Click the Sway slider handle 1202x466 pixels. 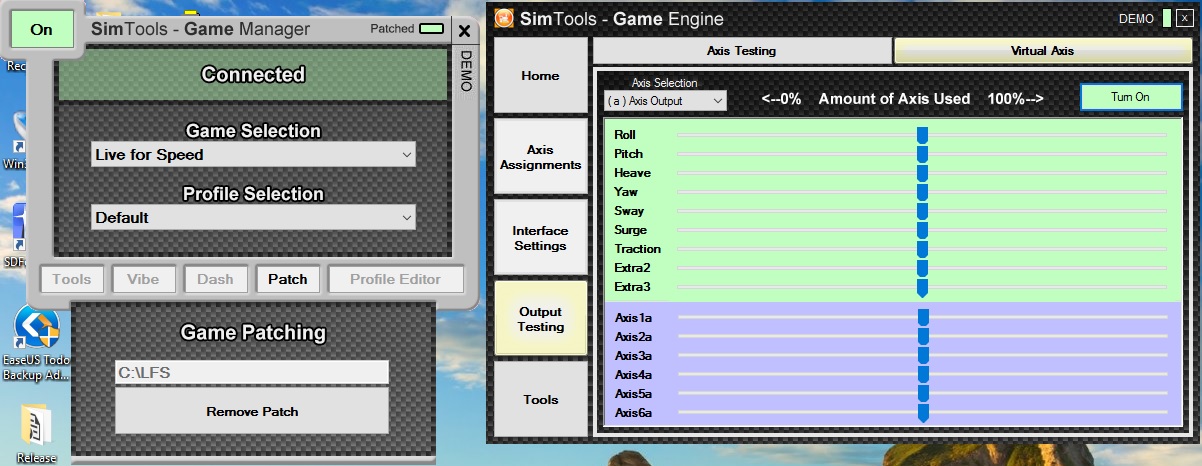(923, 211)
